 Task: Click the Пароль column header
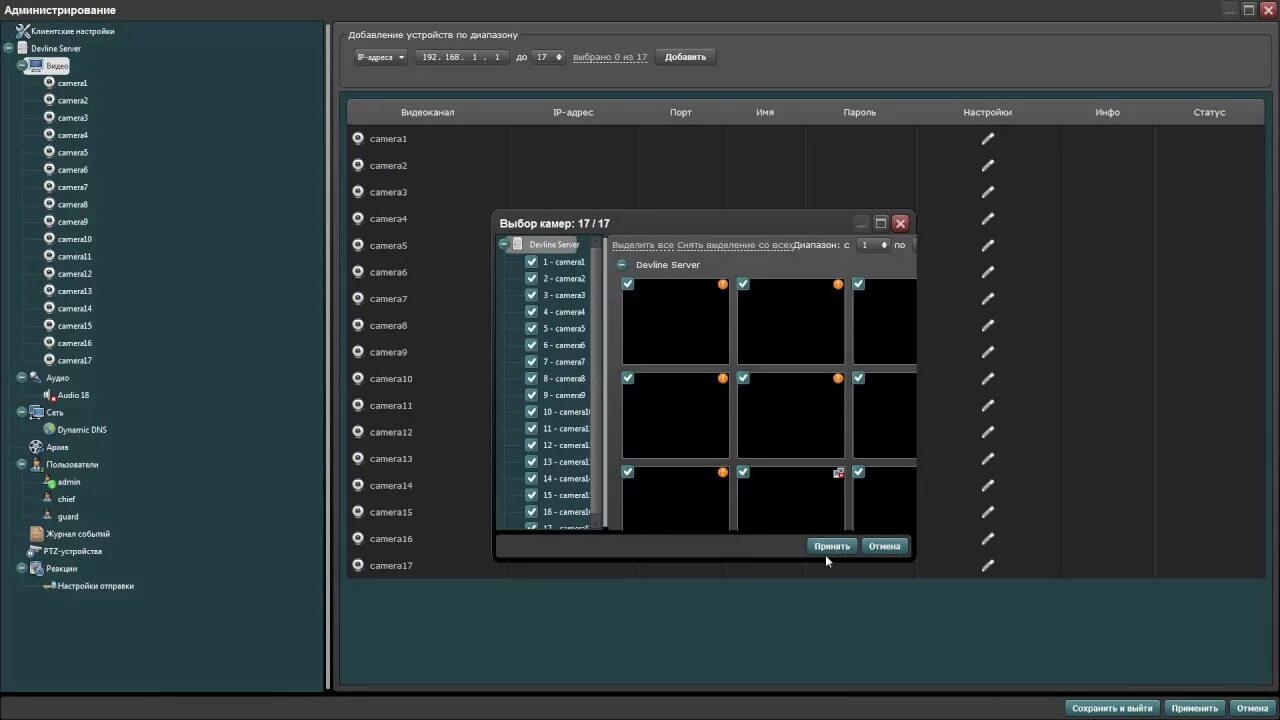[x=860, y=112]
